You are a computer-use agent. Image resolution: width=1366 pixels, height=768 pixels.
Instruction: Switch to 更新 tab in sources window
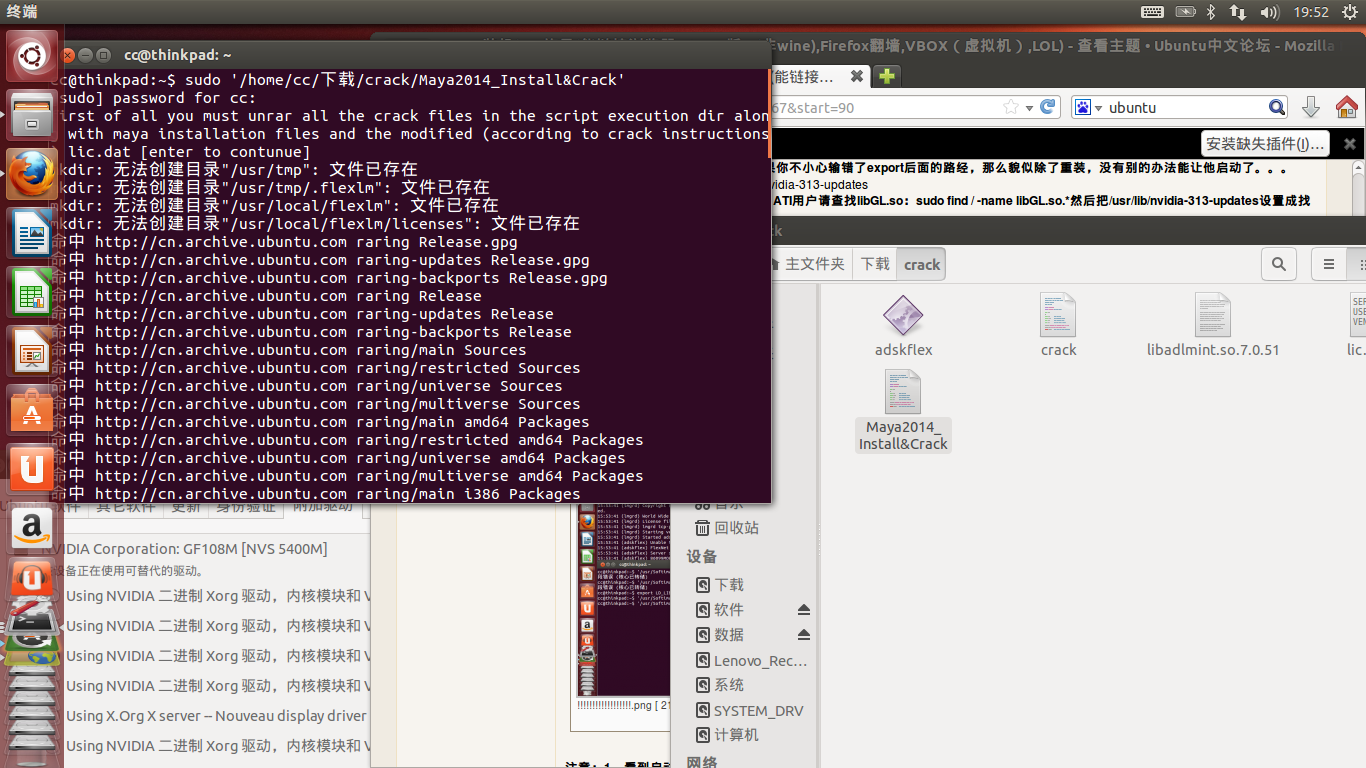(185, 507)
